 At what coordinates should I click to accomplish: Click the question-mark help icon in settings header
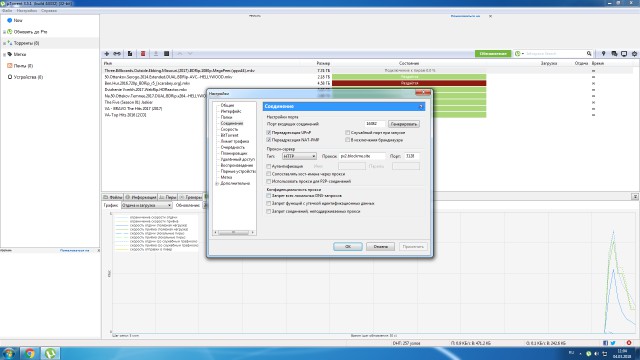(421, 107)
